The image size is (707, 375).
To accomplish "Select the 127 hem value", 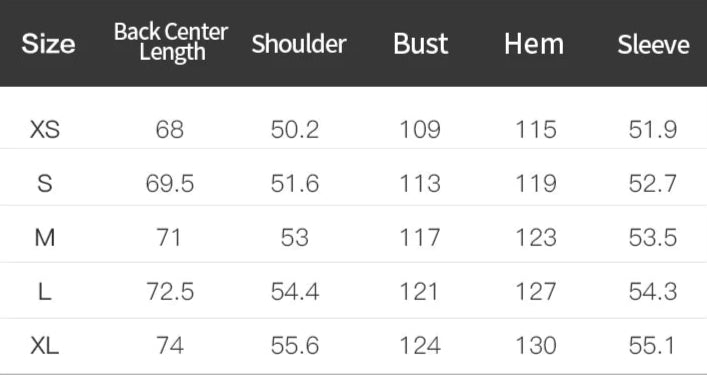I will click(x=536, y=292).
